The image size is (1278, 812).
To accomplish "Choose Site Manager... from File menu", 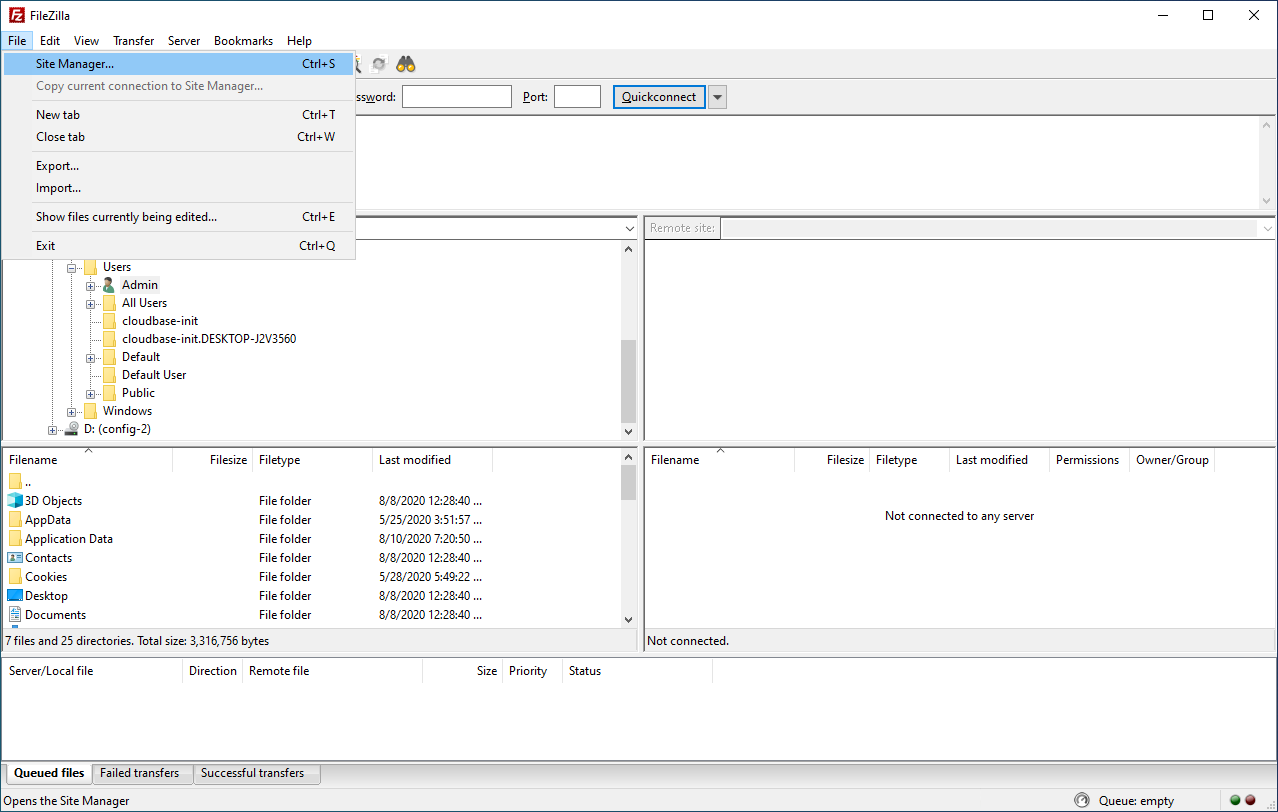I will click(179, 64).
